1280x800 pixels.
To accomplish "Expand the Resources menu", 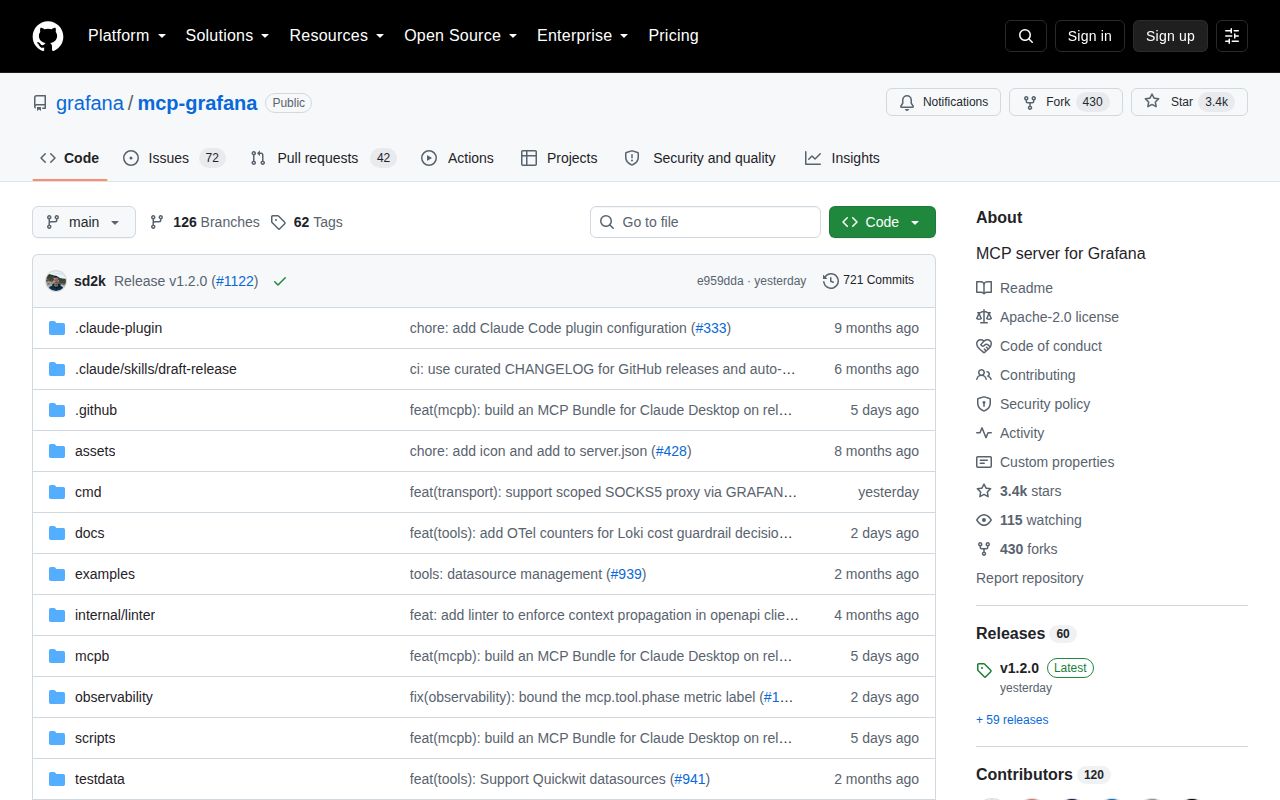I will pos(337,36).
